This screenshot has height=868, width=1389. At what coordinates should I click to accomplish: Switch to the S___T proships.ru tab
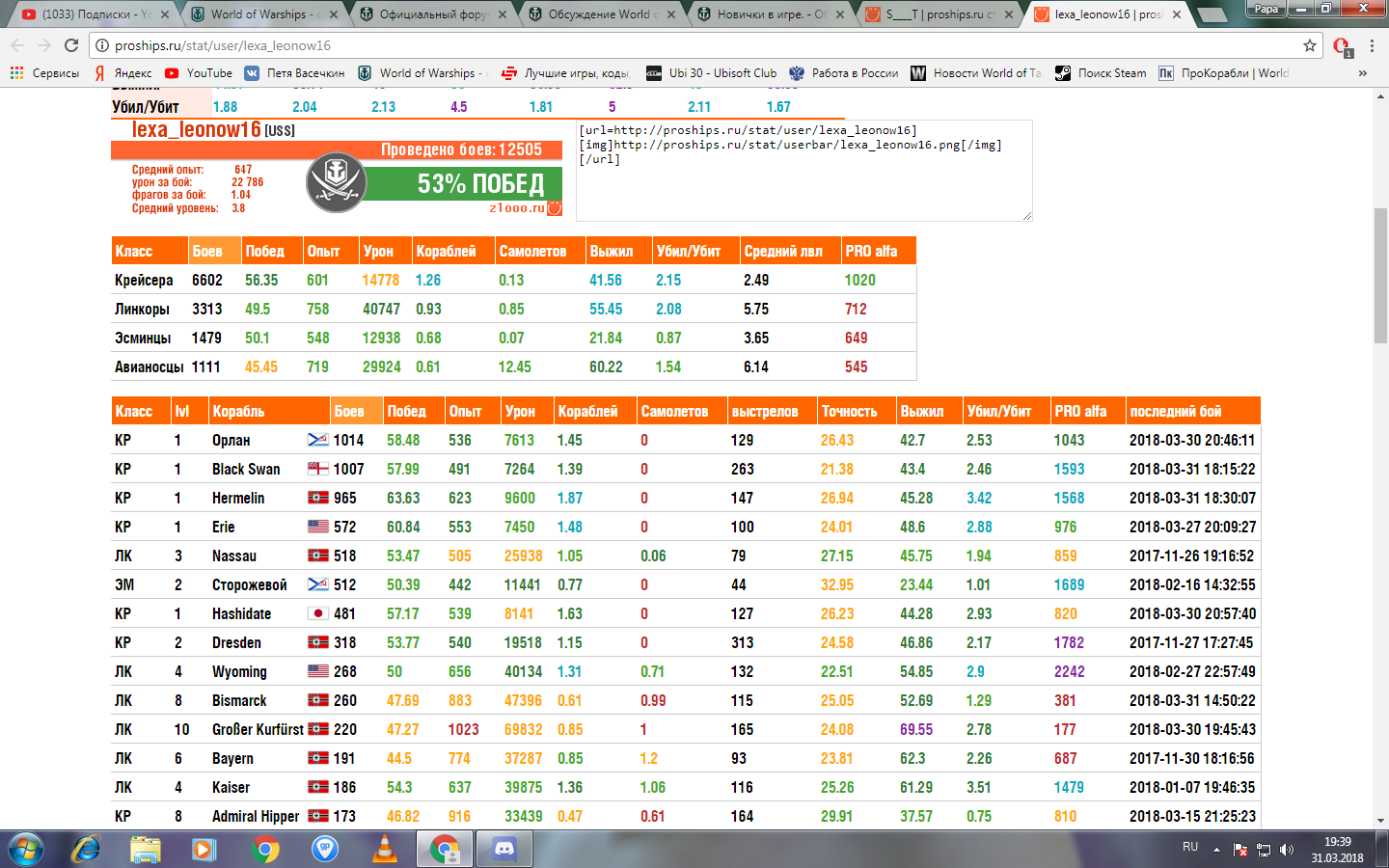pyautogui.click(x=940, y=14)
